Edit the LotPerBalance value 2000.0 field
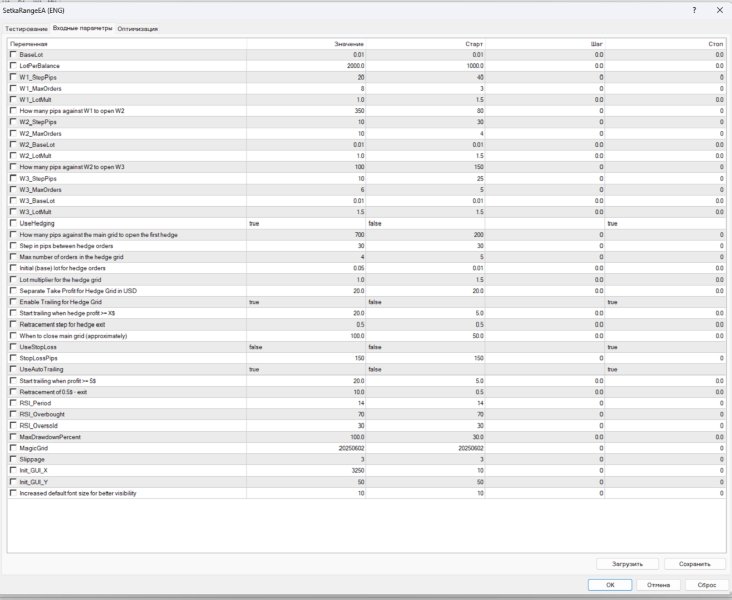Screen dimensions: 732x600 click(x=306, y=66)
